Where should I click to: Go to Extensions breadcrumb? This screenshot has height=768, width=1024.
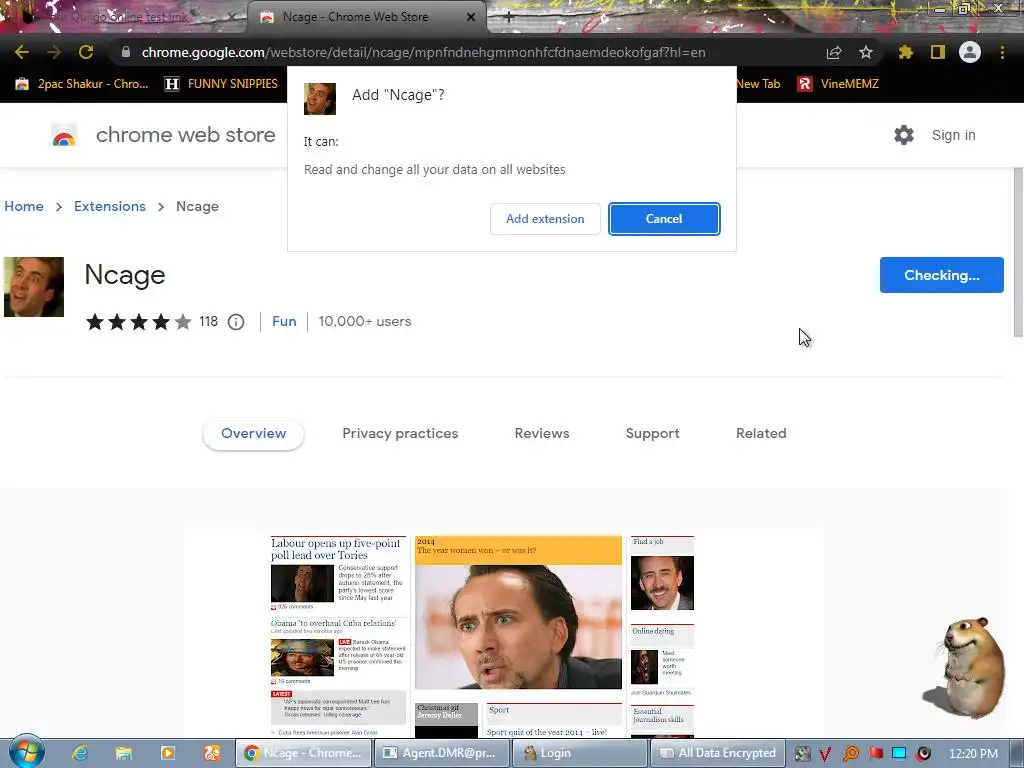(110, 206)
